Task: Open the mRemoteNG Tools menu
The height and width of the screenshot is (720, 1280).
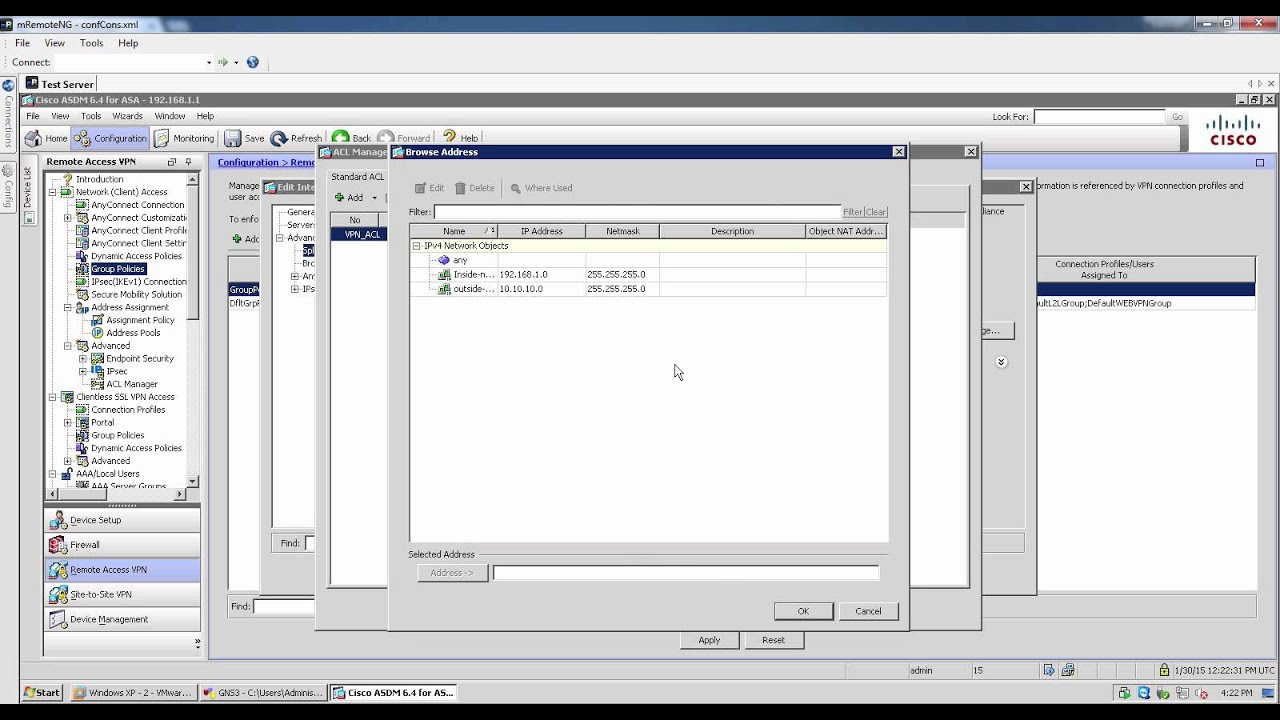Action: [x=91, y=43]
